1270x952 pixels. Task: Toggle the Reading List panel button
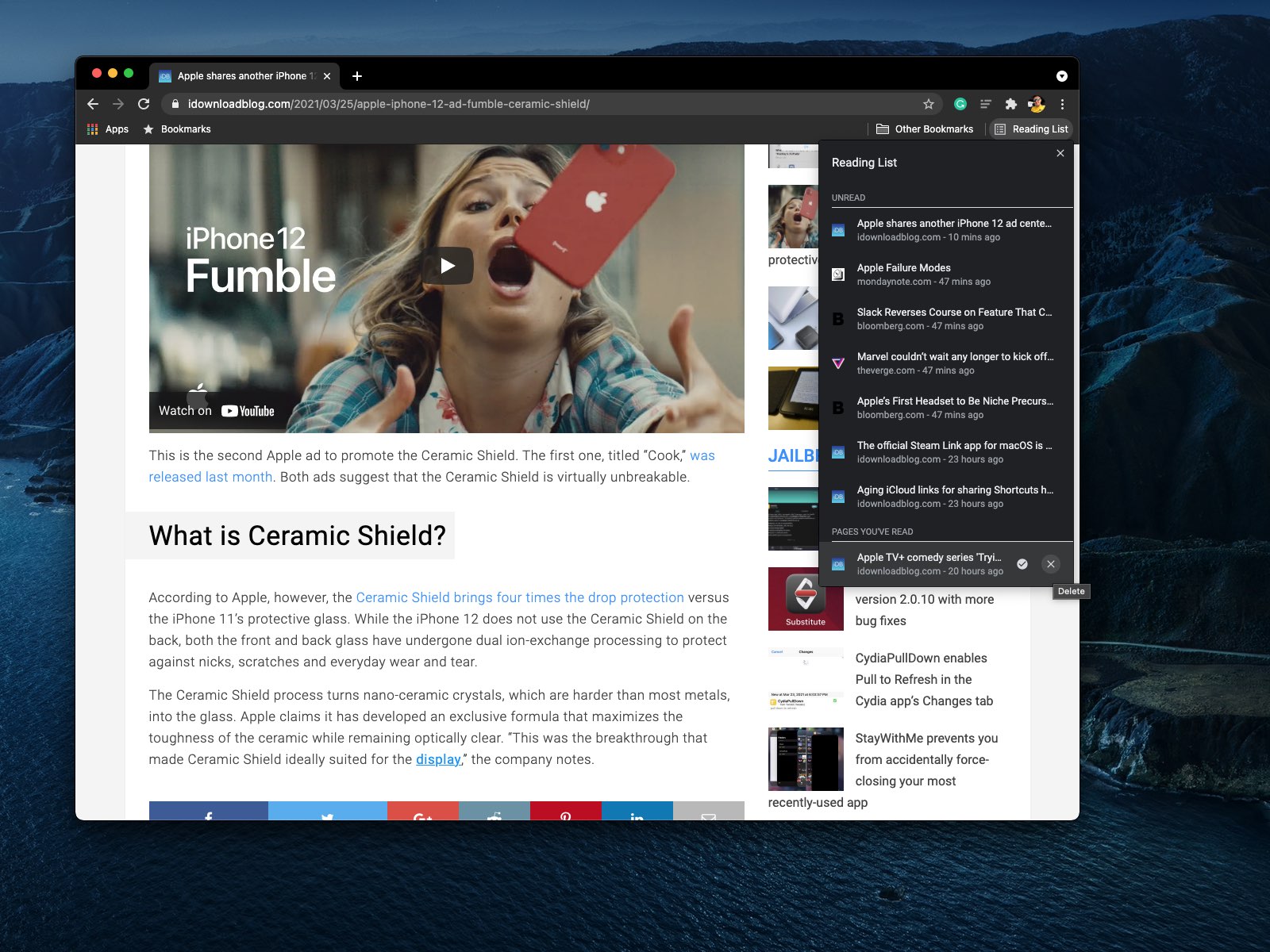click(1031, 129)
